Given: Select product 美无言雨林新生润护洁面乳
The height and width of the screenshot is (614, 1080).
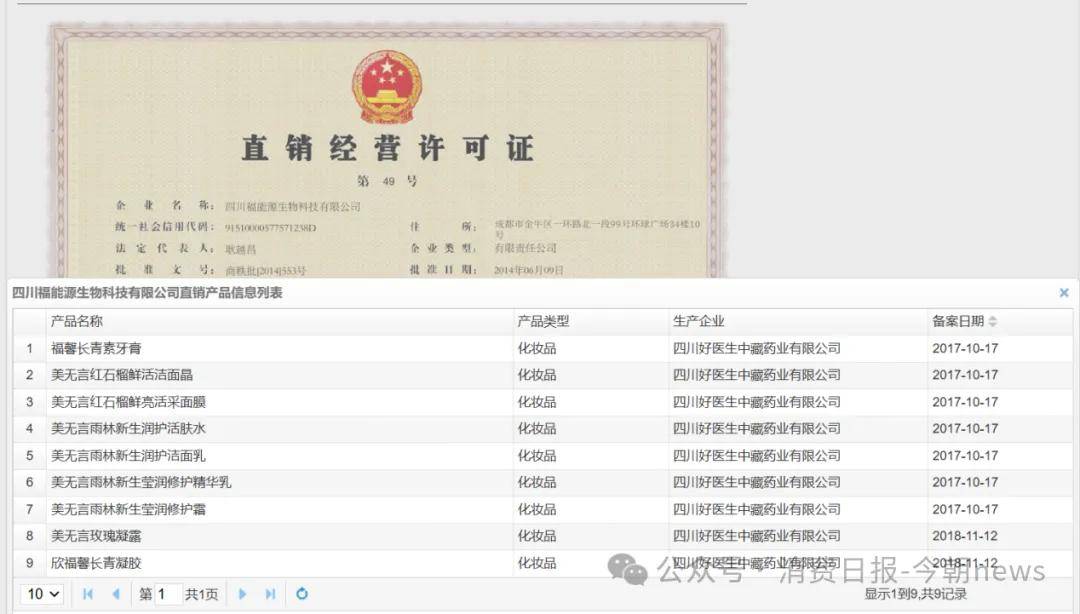Looking at the screenshot, I should coord(128,456).
